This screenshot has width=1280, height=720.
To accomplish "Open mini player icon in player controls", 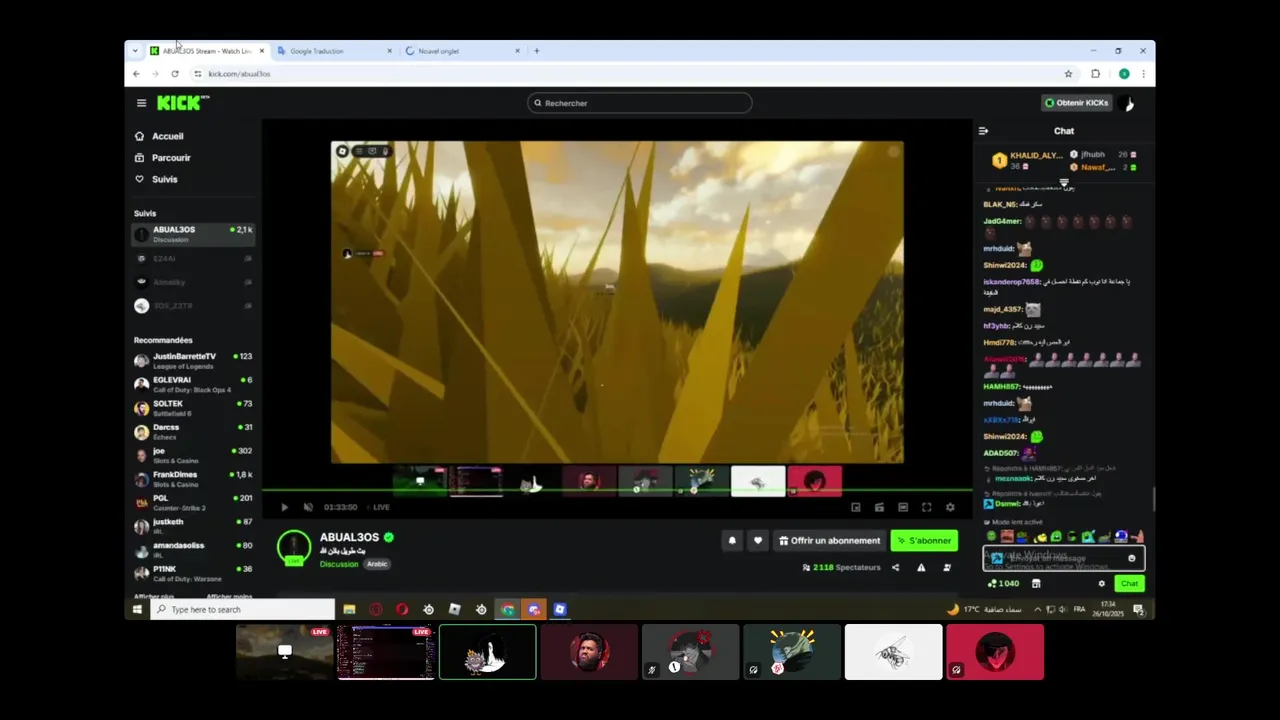I will (856, 507).
